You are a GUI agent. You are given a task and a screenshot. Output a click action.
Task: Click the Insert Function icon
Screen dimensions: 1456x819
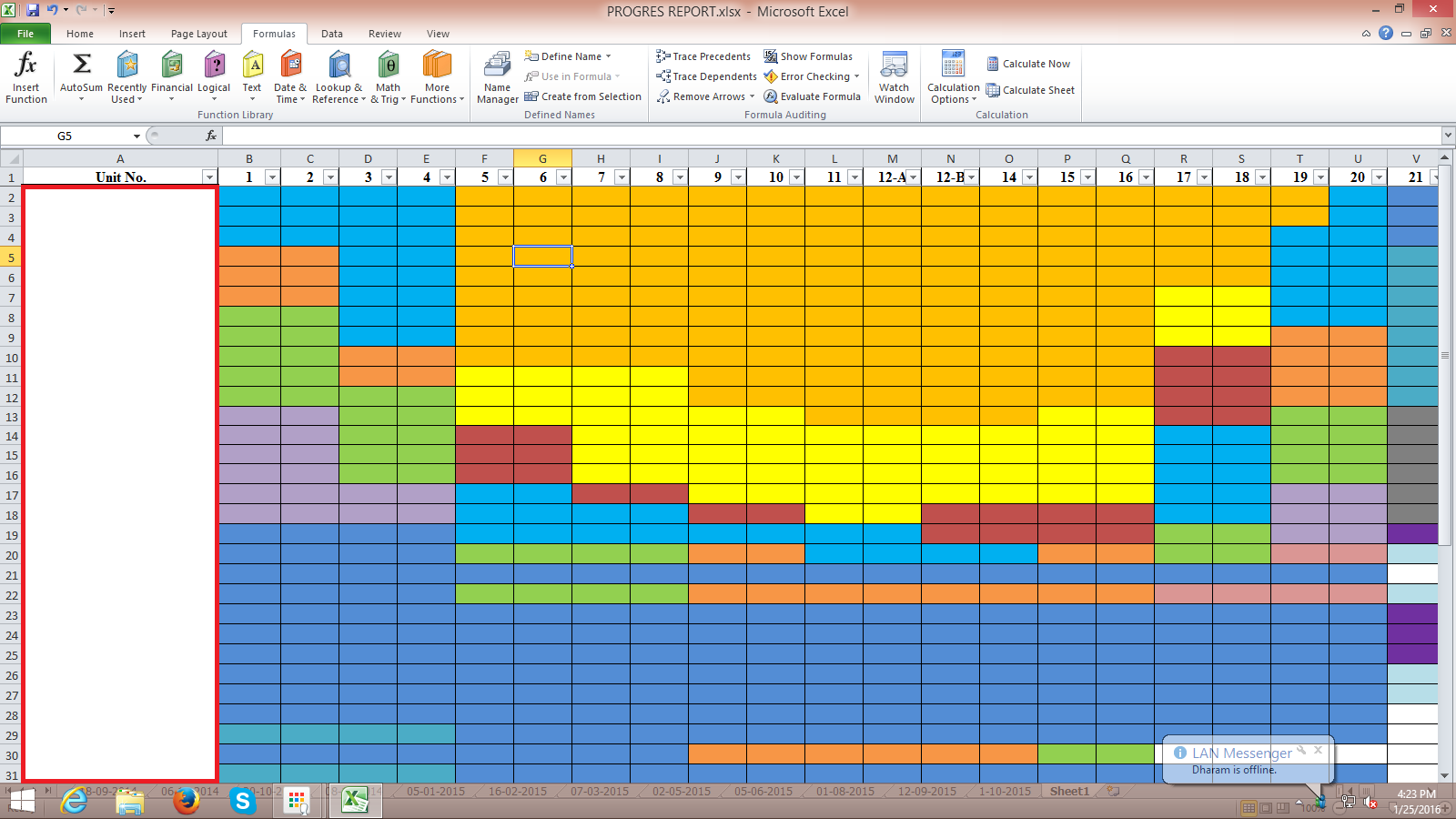(26, 66)
